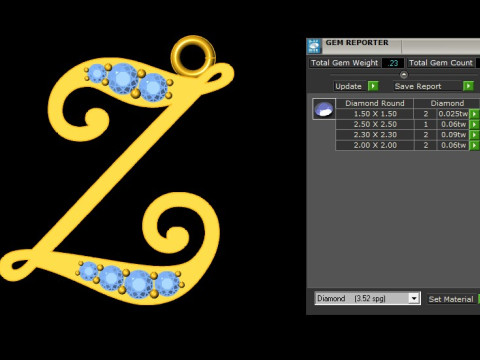Select the 2.50 X 2.50 size cell
Viewport: 480px width, 360px height.
point(375,124)
